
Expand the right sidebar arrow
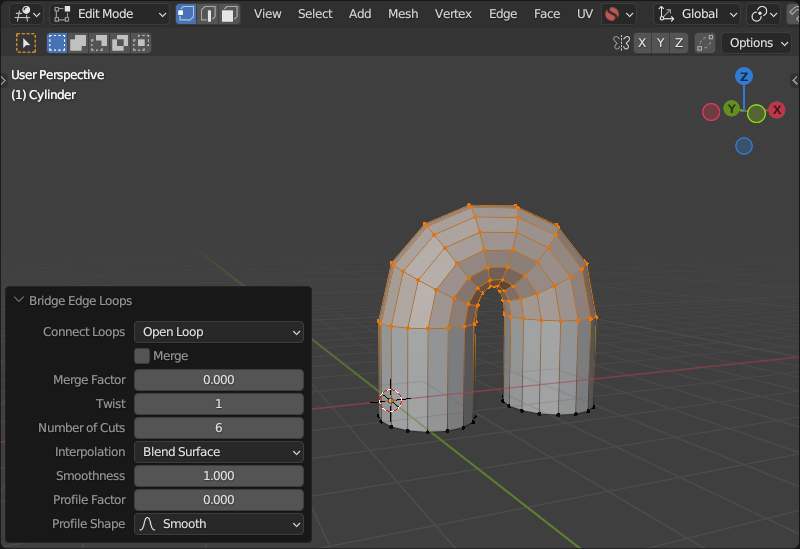click(x=795, y=80)
